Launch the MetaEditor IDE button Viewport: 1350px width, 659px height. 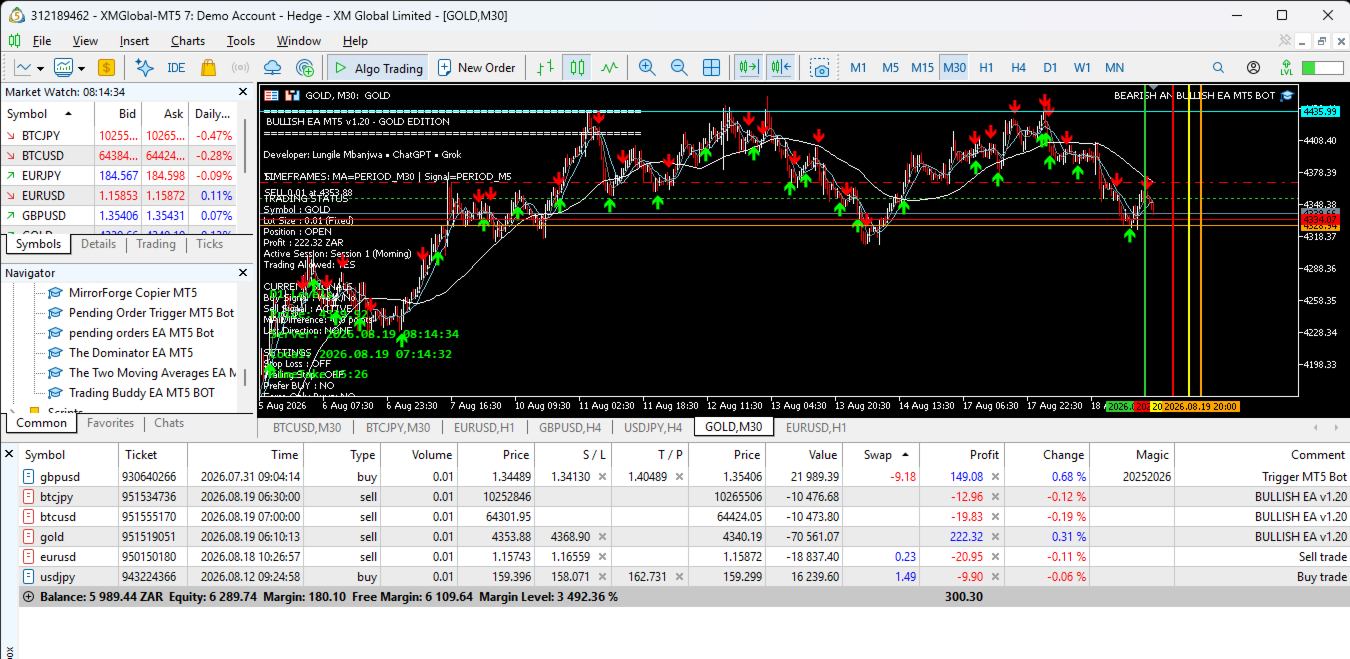pyautogui.click(x=176, y=68)
